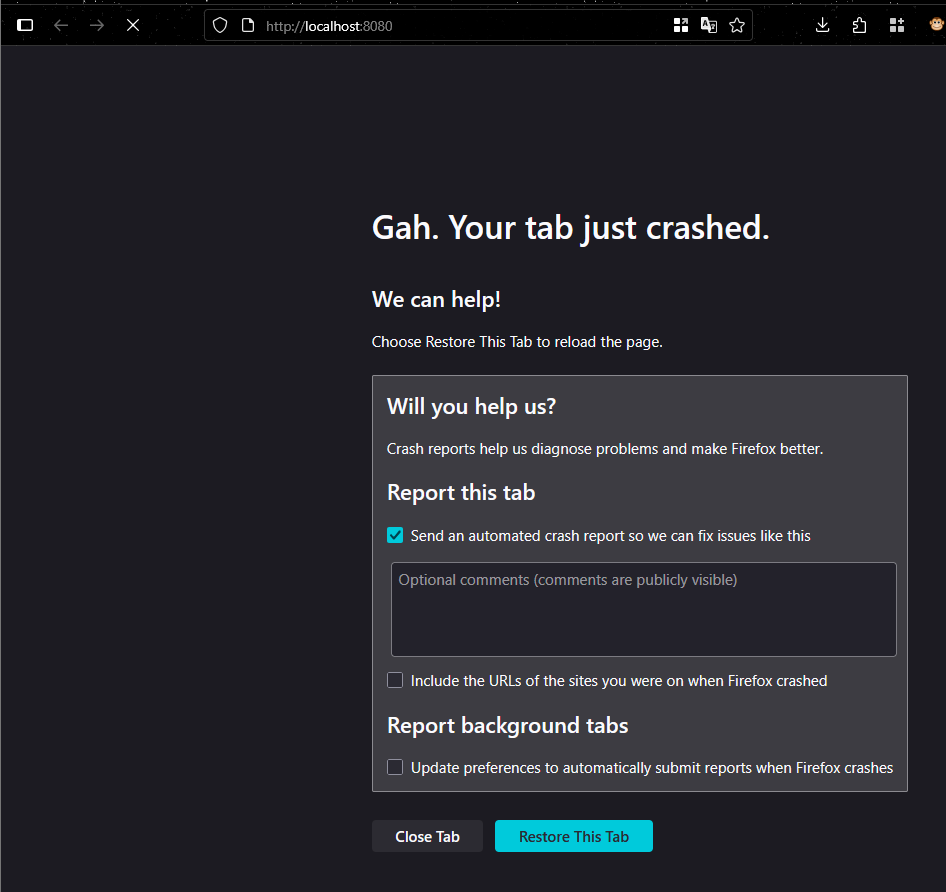Toggle the sidebar icon

[x=25, y=25]
